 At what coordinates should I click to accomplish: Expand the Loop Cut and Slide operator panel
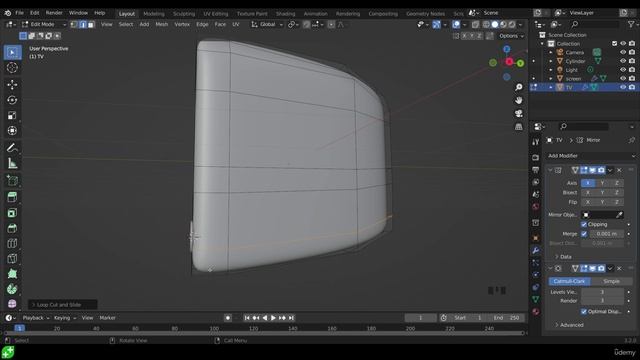point(62,304)
